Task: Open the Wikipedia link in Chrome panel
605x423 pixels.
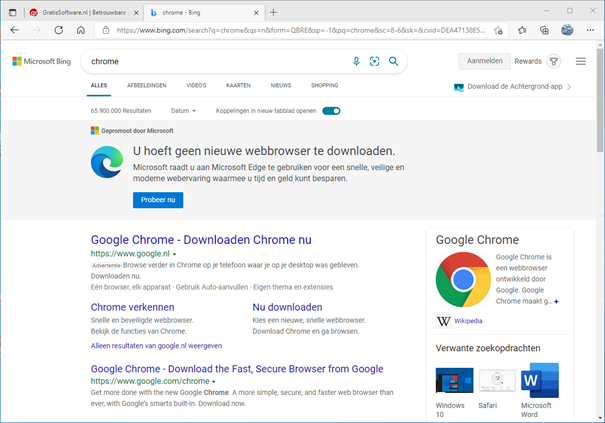Action: [468, 321]
